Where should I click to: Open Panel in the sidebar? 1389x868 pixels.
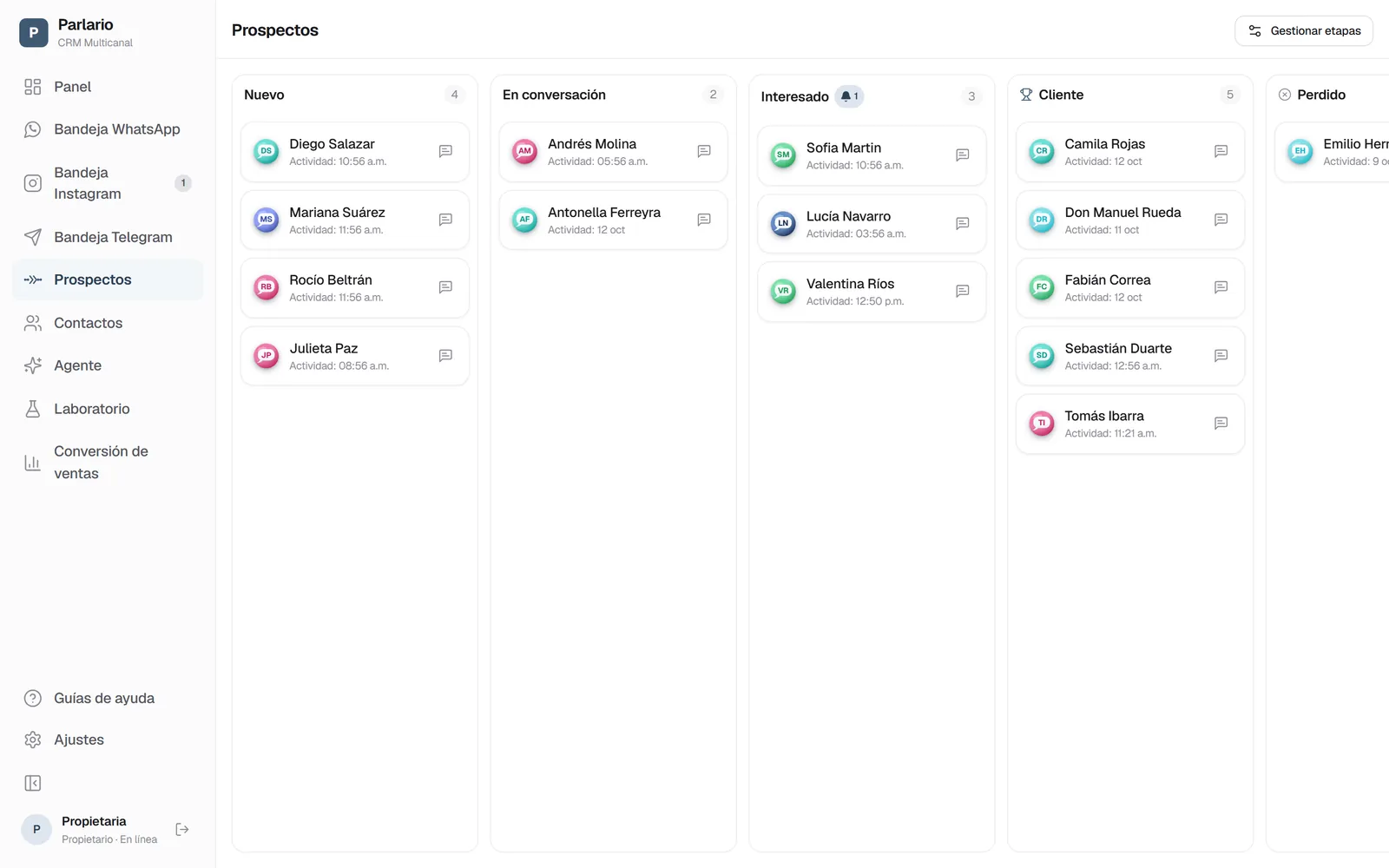108,87
